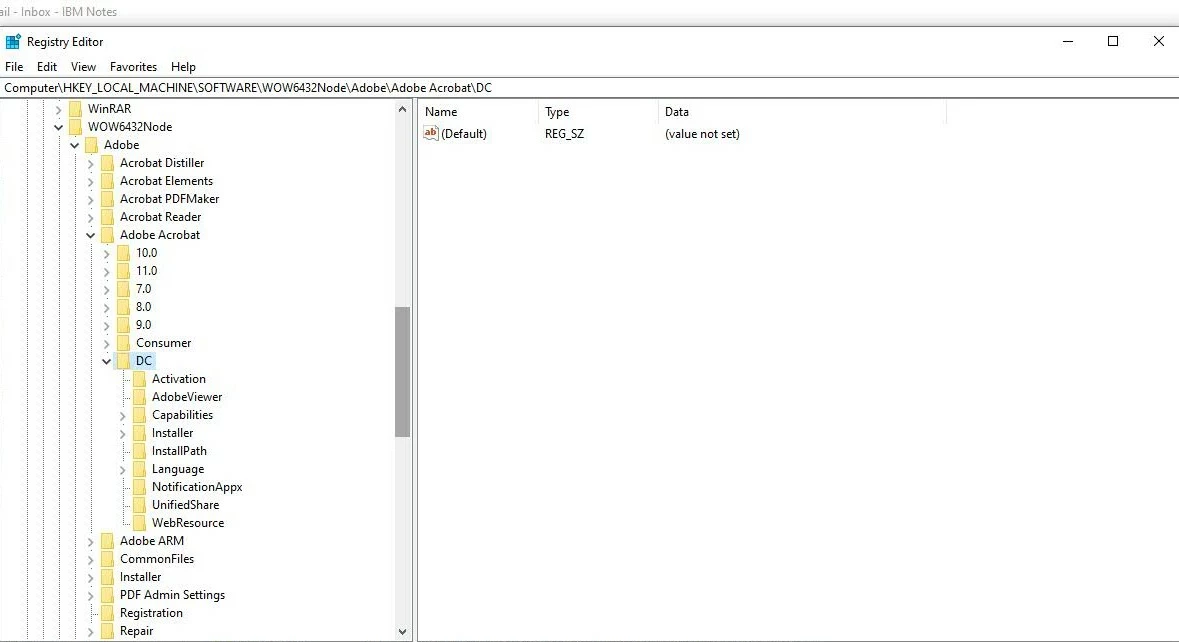Click the NotificationAppx folder icon
Image resolution: width=1179 pixels, height=642 pixels.
pos(139,488)
